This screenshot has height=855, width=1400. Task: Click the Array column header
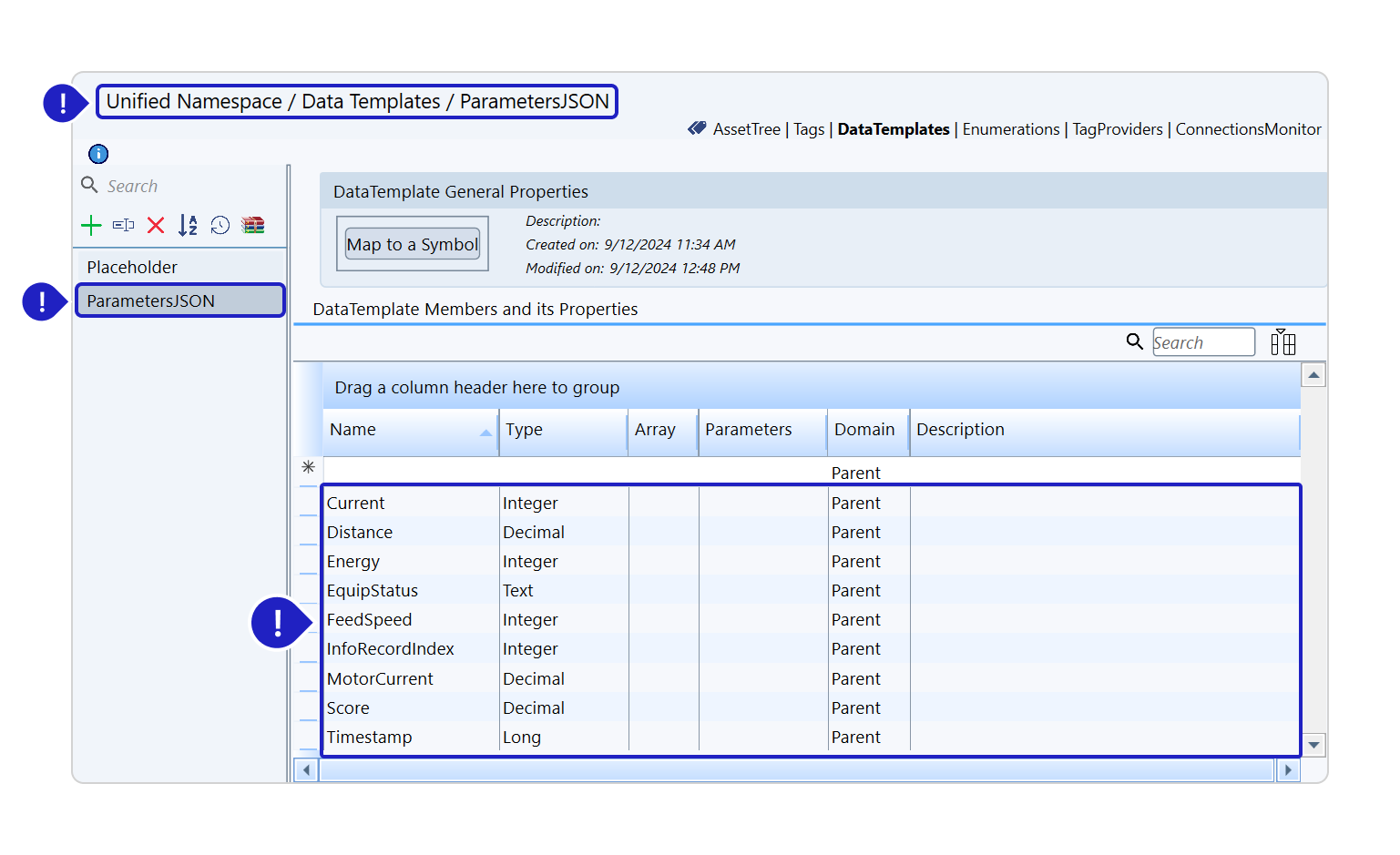pyautogui.click(x=663, y=430)
